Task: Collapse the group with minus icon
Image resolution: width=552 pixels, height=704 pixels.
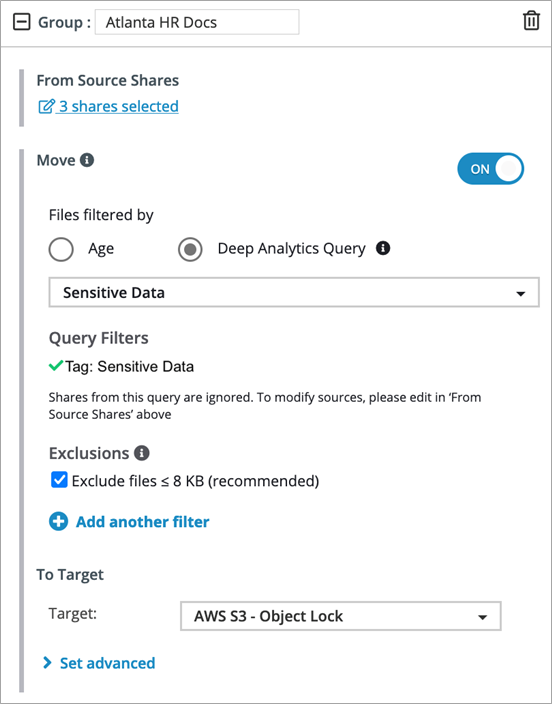Action: [22, 22]
